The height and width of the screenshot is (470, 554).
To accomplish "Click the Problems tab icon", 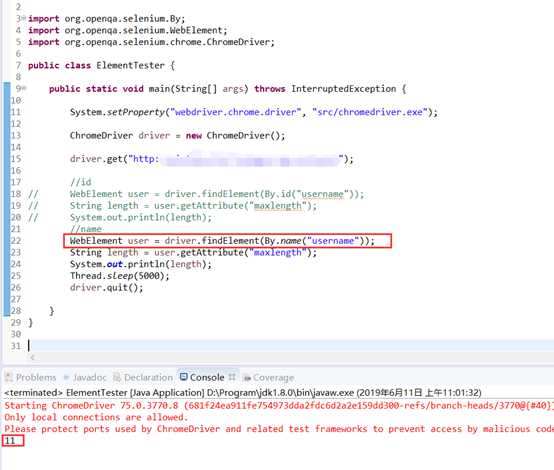I will click(9, 377).
